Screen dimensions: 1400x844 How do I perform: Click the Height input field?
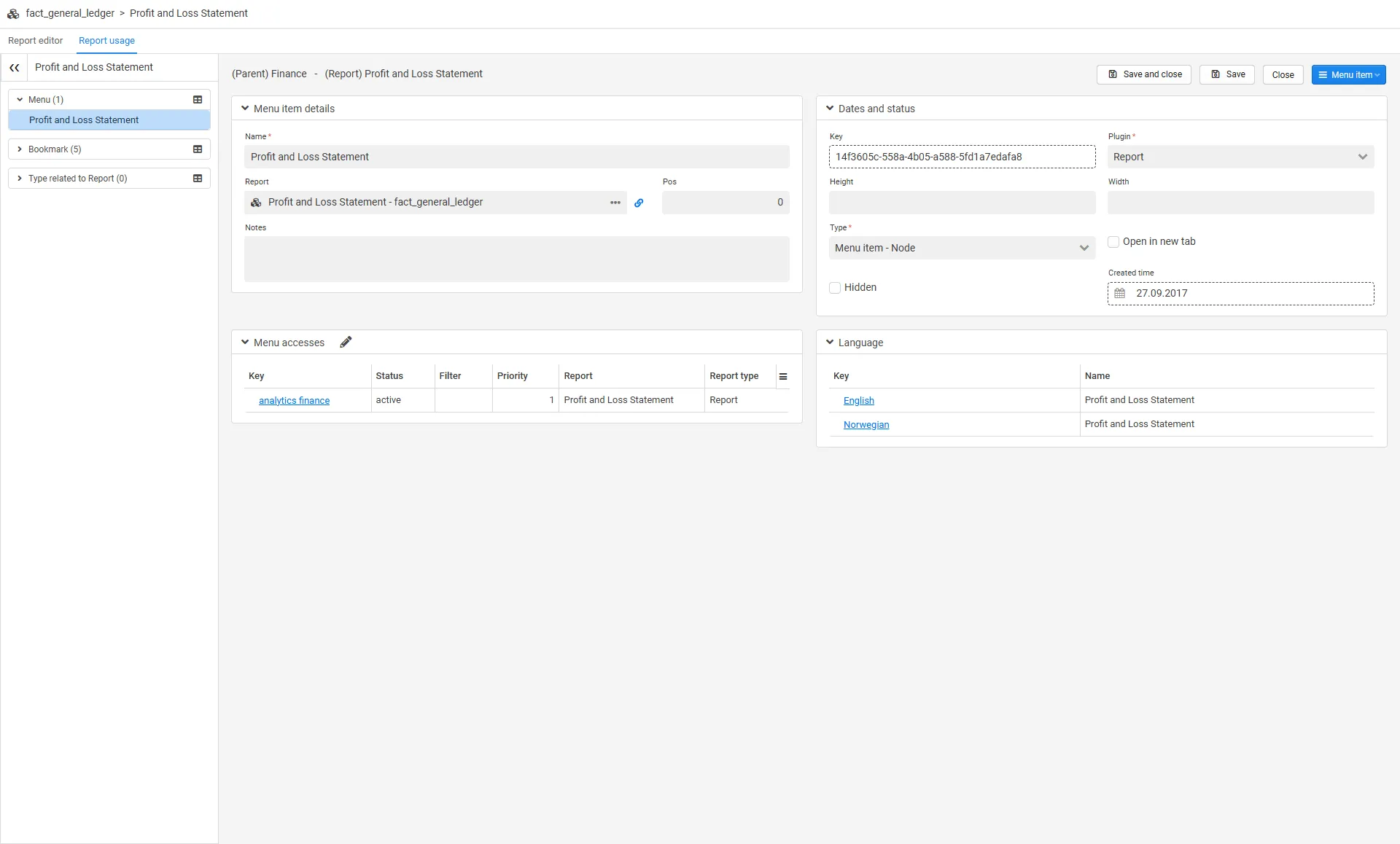[x=962, y=203]
